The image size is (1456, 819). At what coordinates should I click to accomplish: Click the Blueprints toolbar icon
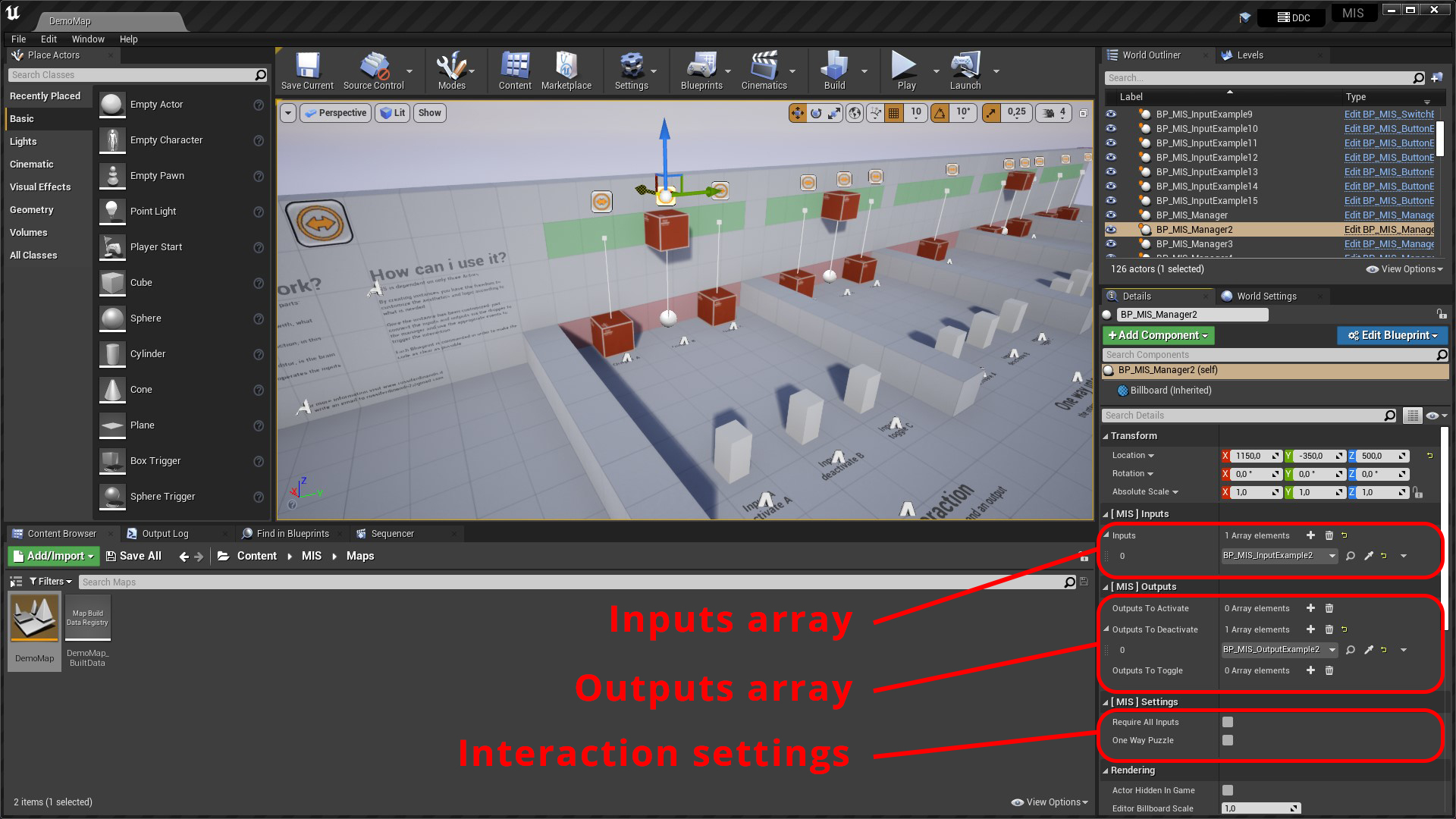(x=702, y=68)
